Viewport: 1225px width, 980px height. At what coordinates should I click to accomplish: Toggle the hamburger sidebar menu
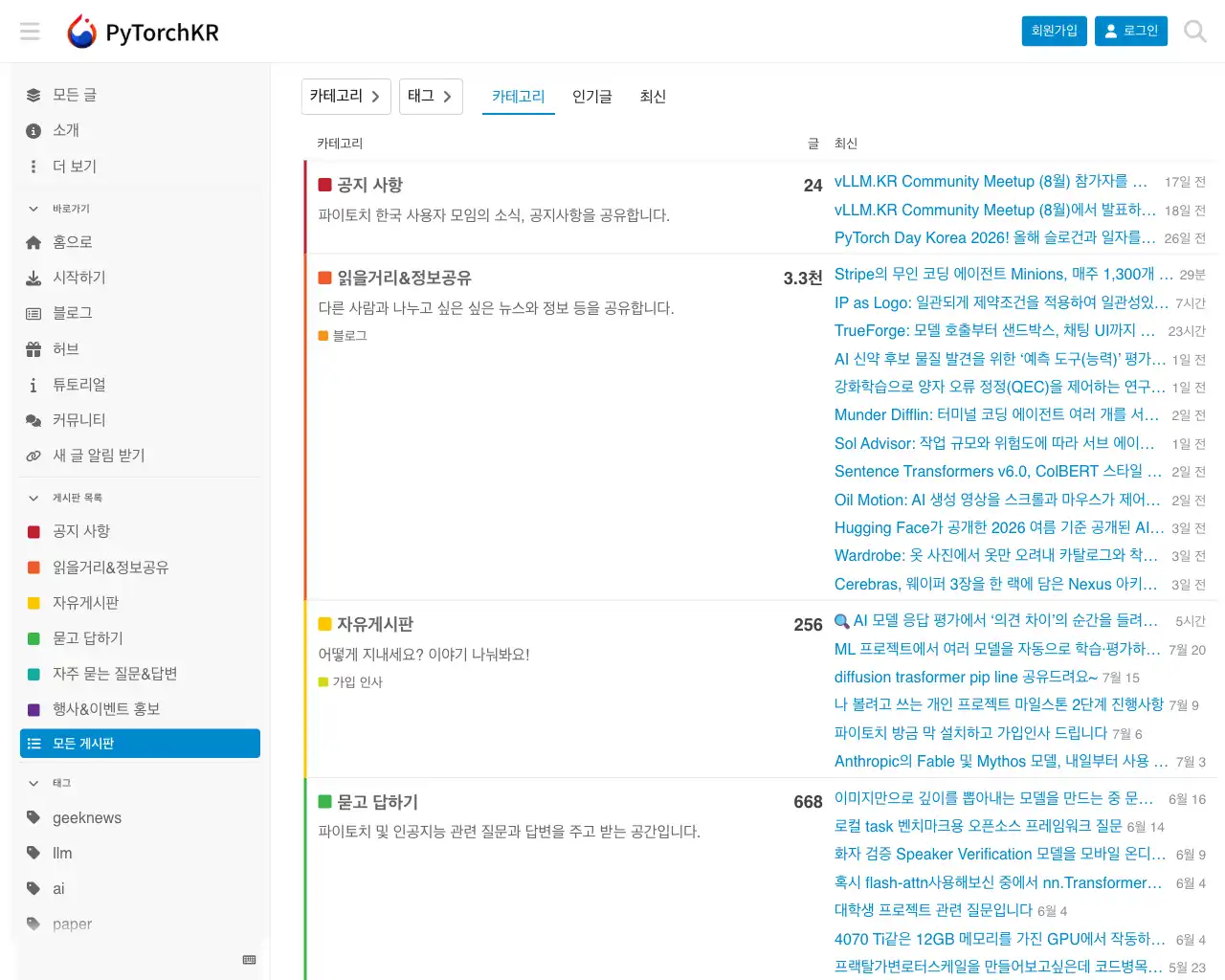[x=31, y=32]
